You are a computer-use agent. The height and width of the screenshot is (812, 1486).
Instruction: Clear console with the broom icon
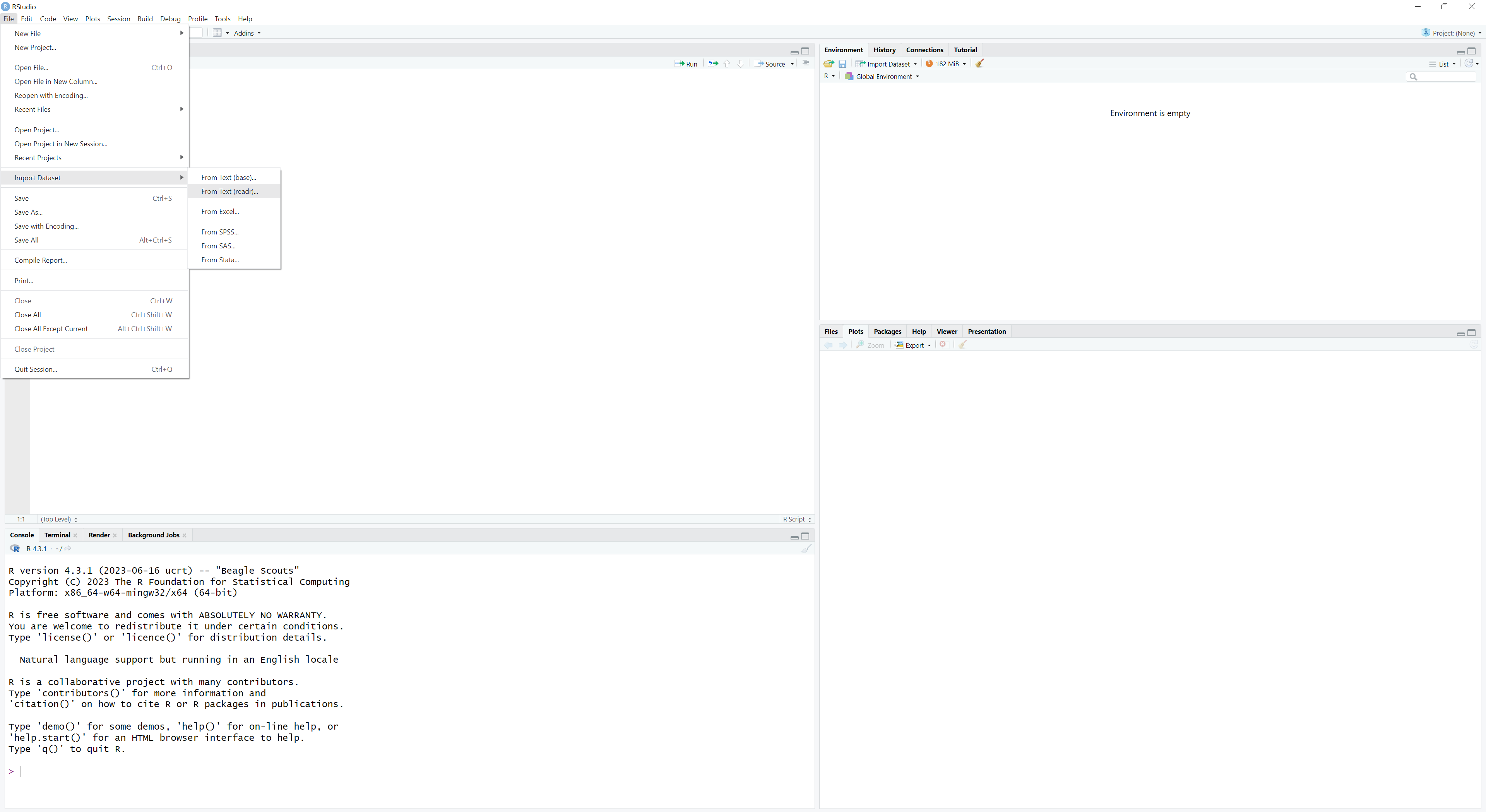pos(806,549)
